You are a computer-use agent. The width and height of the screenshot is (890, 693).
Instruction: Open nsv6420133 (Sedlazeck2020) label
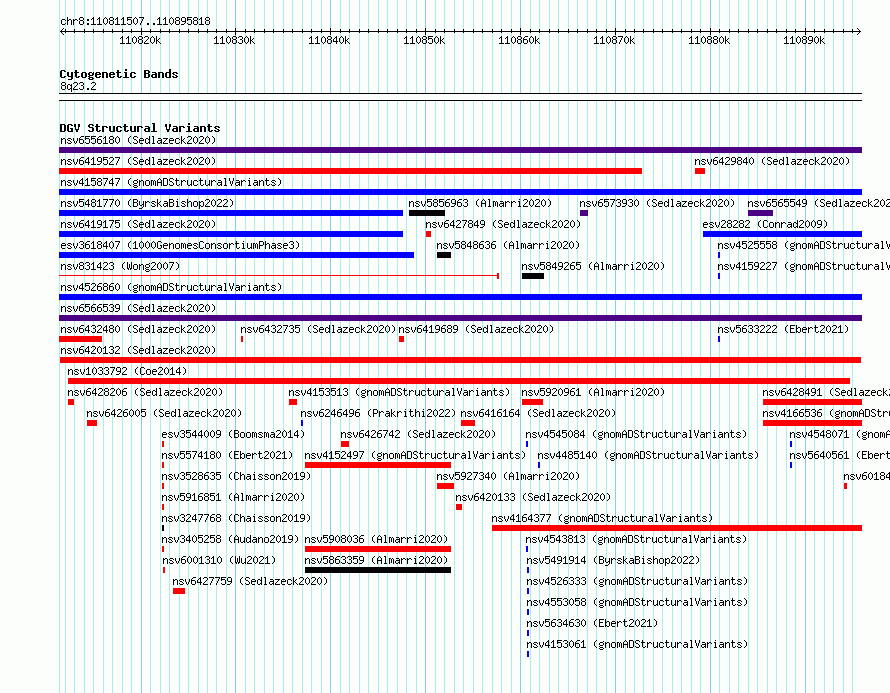point(533,497)
